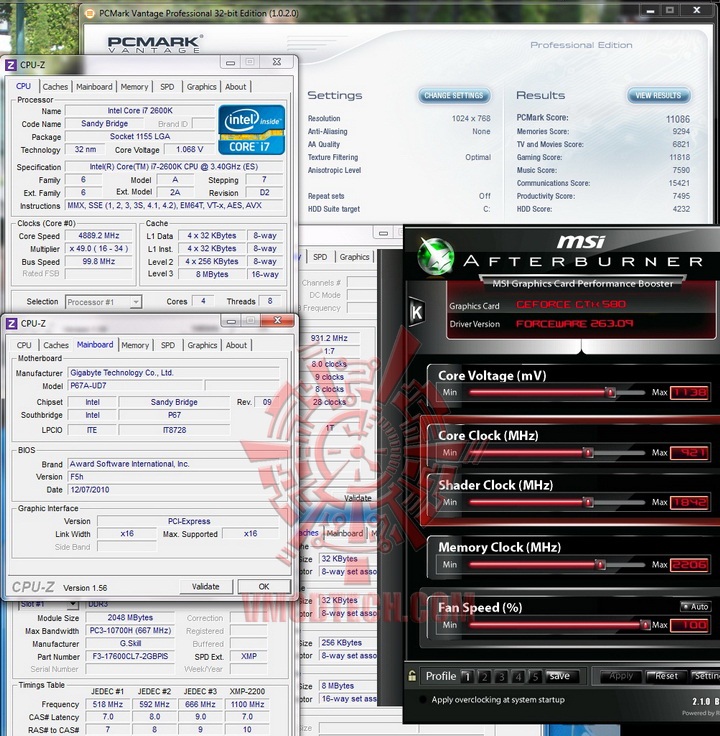Open Settings in MSI Afterburner
Image resolution: width=720 pixels, height=736 pixels.
click(x=705, y=676)
